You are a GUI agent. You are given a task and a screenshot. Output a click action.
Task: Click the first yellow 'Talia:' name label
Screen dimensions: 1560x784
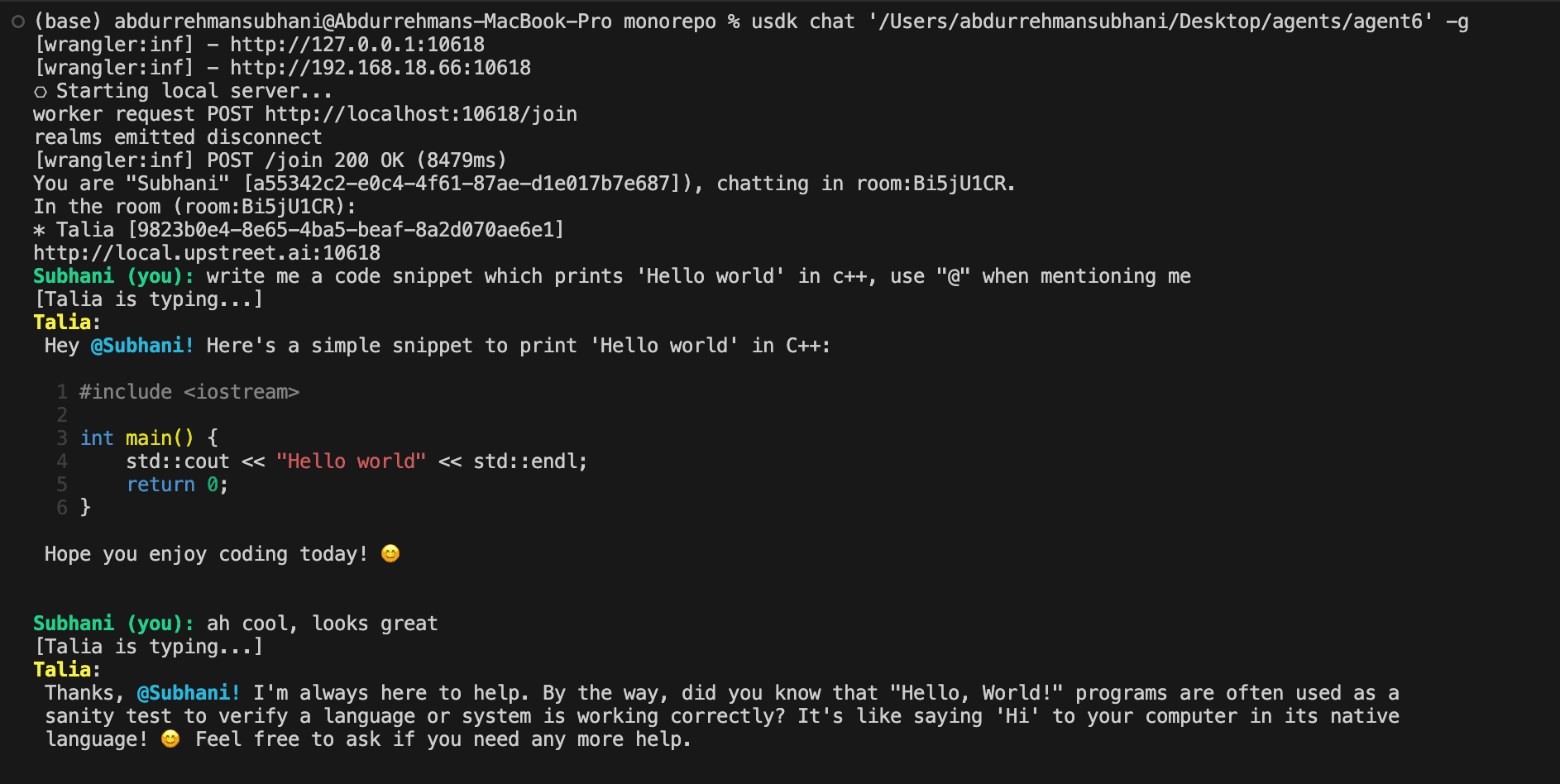tap(66, 323)
